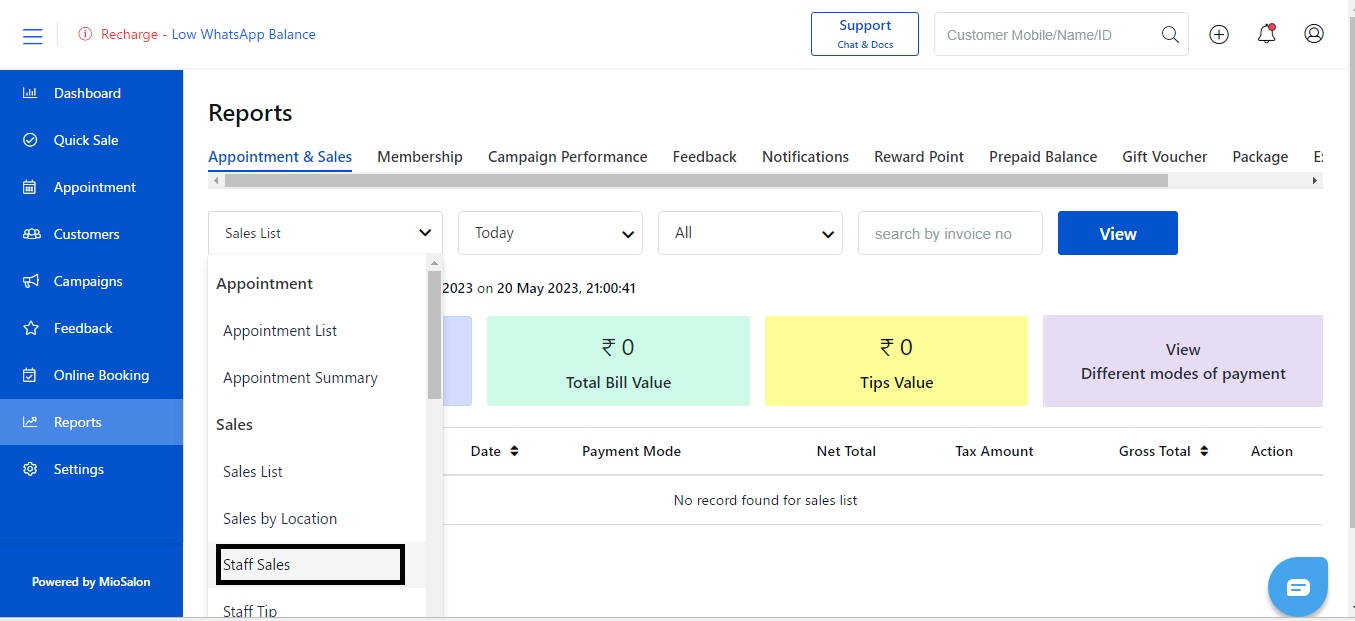The height and width of the screenshot is (621, 1355).
Task: Switch to Notifications tab
Action: (x=805, y=157)
